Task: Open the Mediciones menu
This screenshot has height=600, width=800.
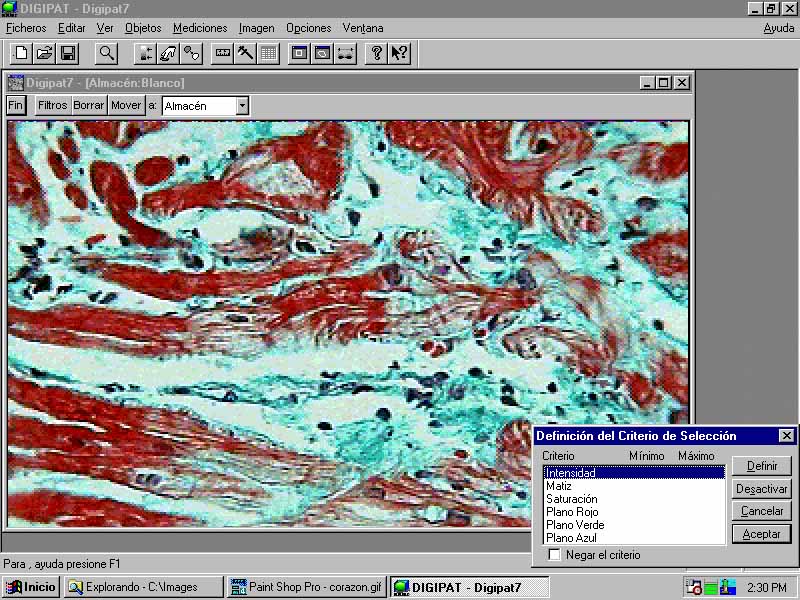Action: [200, 28]
